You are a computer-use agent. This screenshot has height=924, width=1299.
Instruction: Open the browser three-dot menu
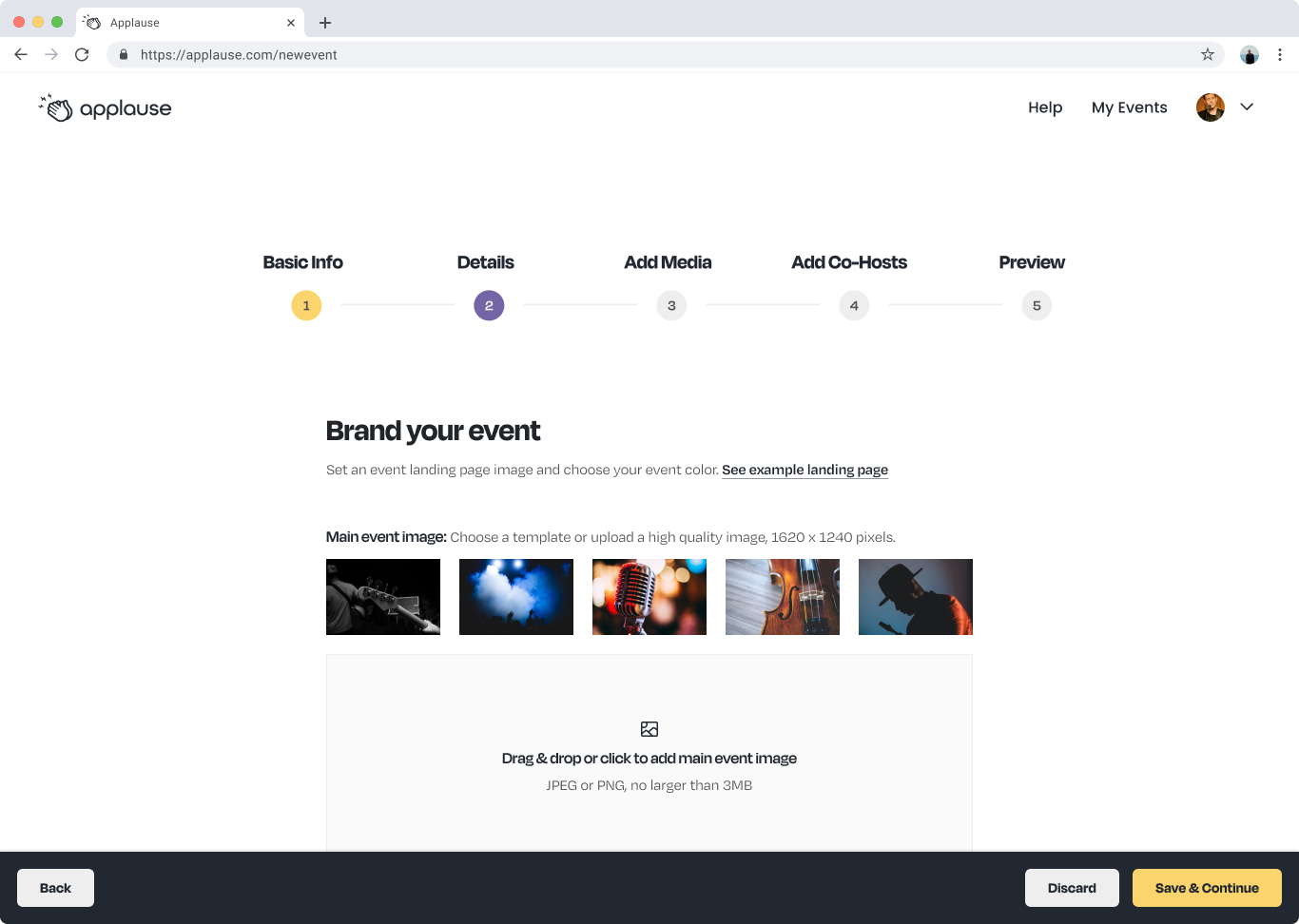pyautogui.click(x=1280, y=55)
